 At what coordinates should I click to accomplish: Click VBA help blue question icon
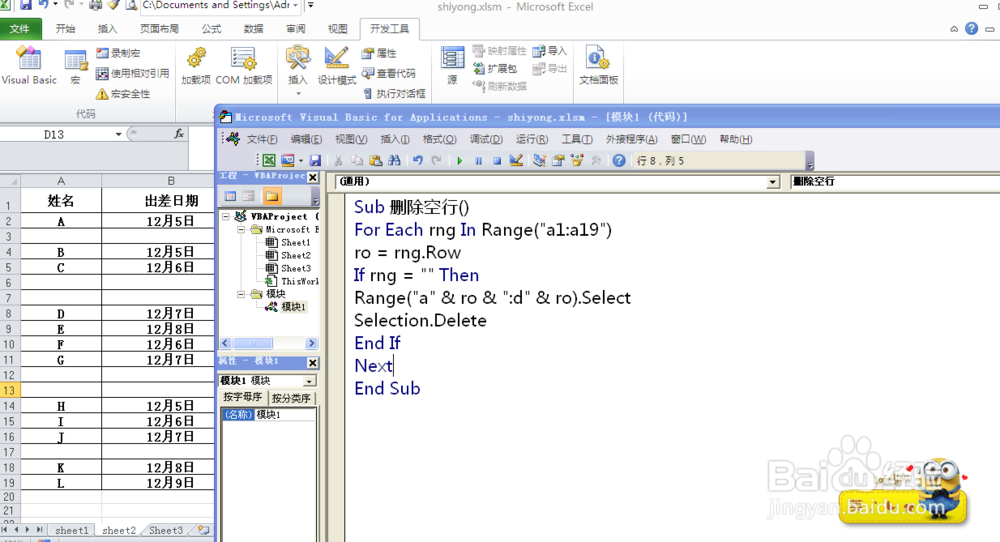coord(619,161)
